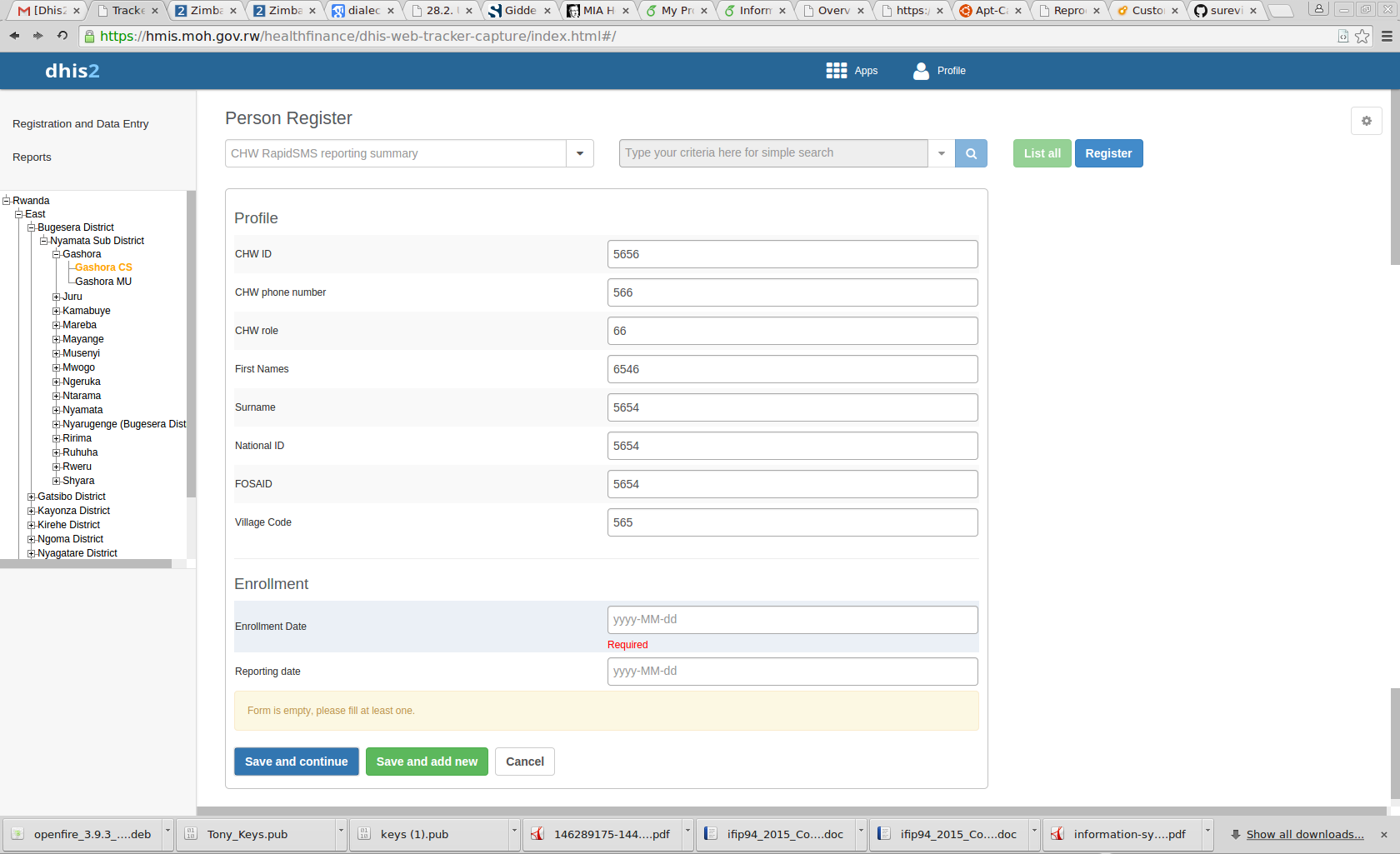Click the Enrollment Date field

(792, 620)
